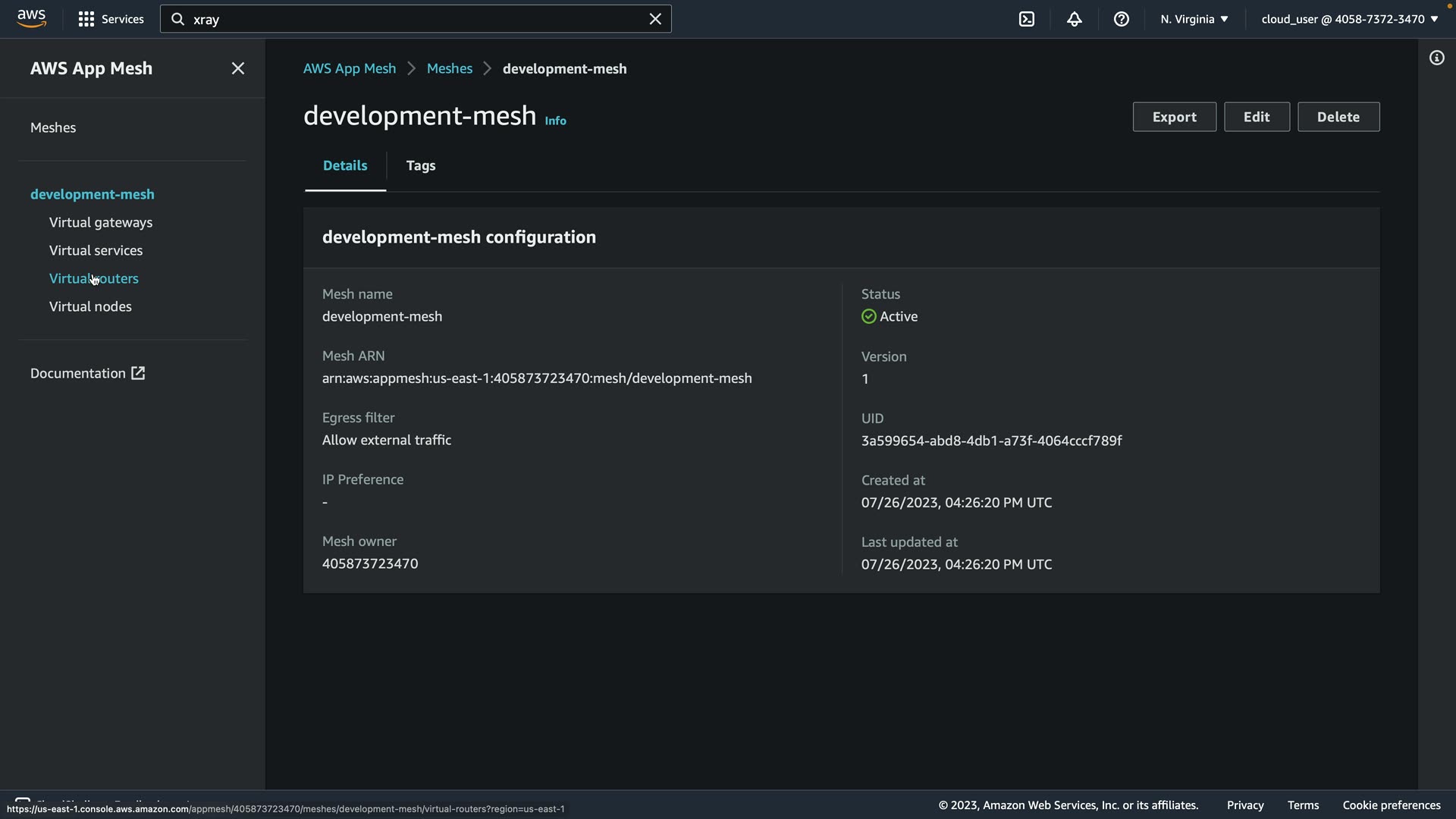Click the Delete mesh button

point(1338,117)
